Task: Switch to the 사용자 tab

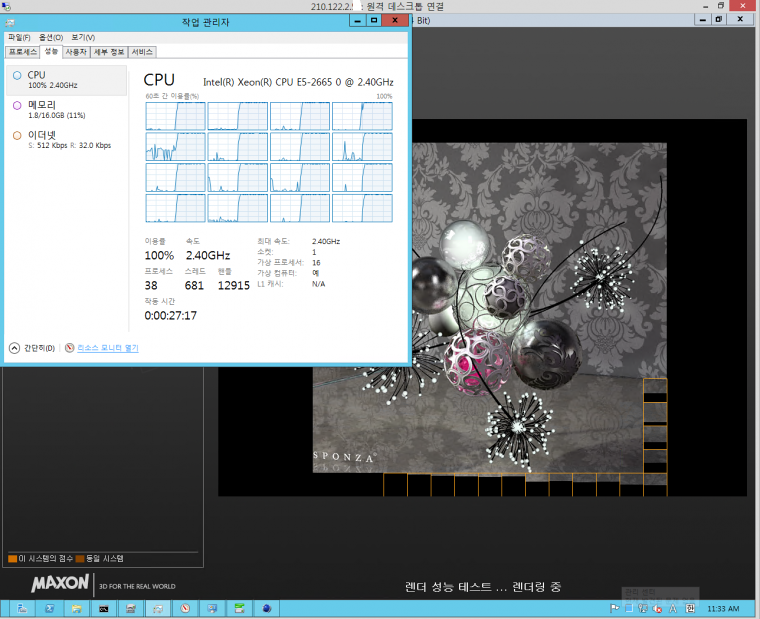Action: coord(76,52)
